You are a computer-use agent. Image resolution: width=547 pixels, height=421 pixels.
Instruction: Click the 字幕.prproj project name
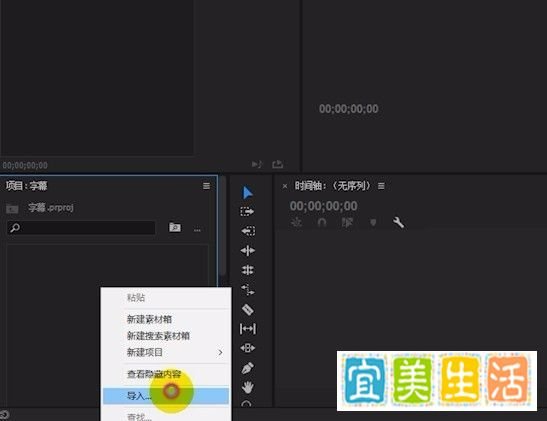pyautogui.click(x=51, y=208)
